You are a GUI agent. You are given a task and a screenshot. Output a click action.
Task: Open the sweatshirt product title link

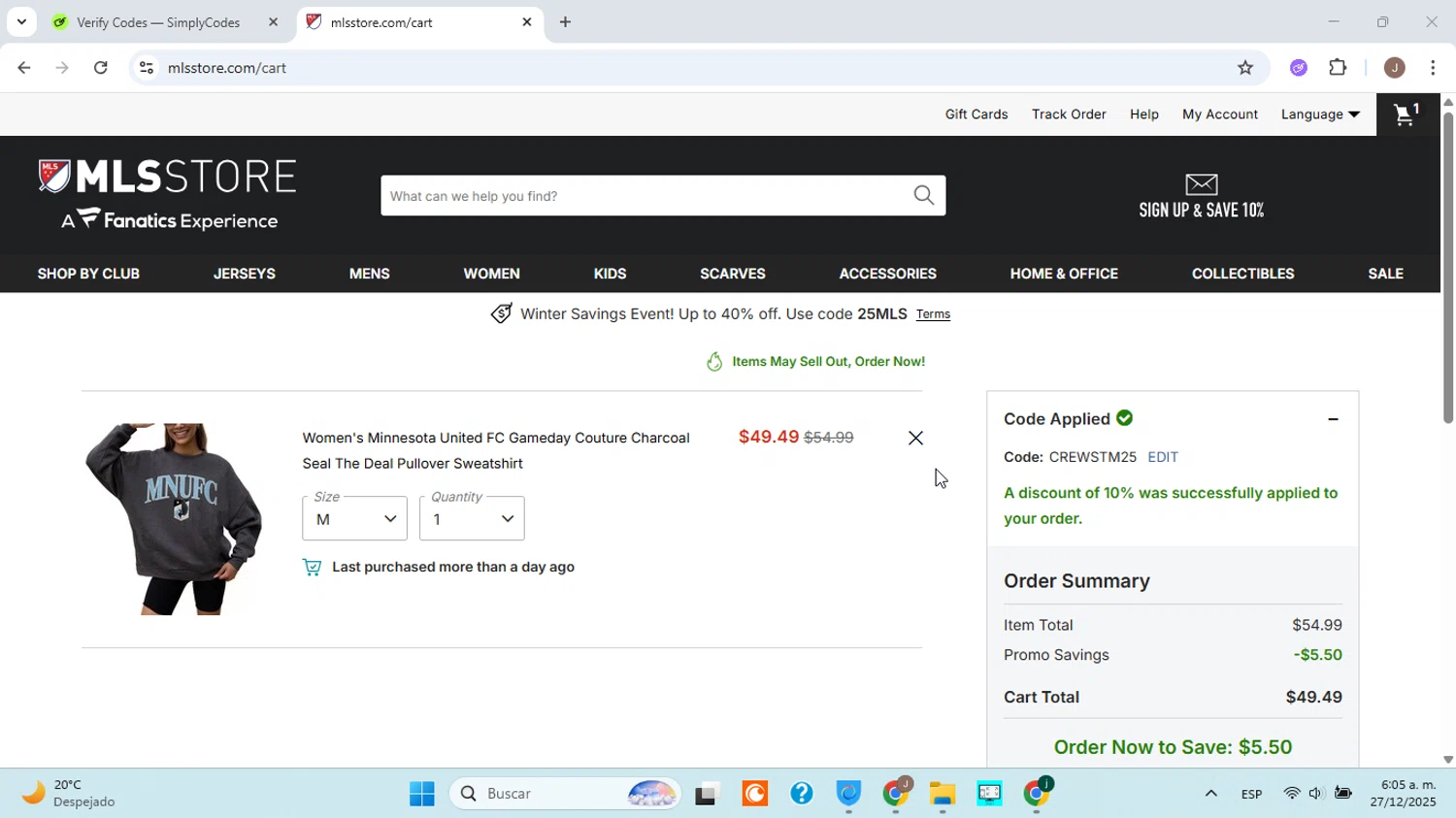pyautogui.click(x=496, y=450)
